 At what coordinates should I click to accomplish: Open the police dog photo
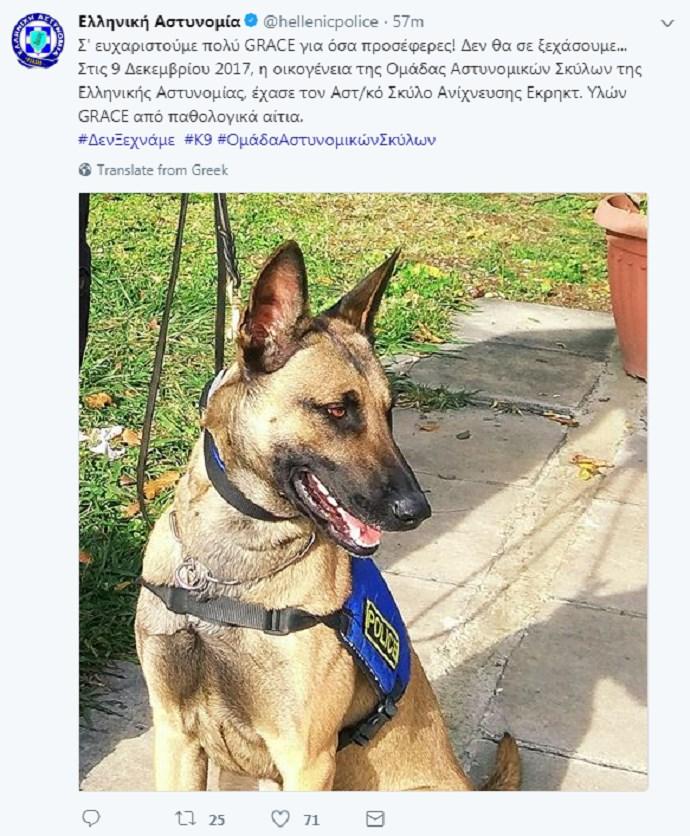click(363, 492)
